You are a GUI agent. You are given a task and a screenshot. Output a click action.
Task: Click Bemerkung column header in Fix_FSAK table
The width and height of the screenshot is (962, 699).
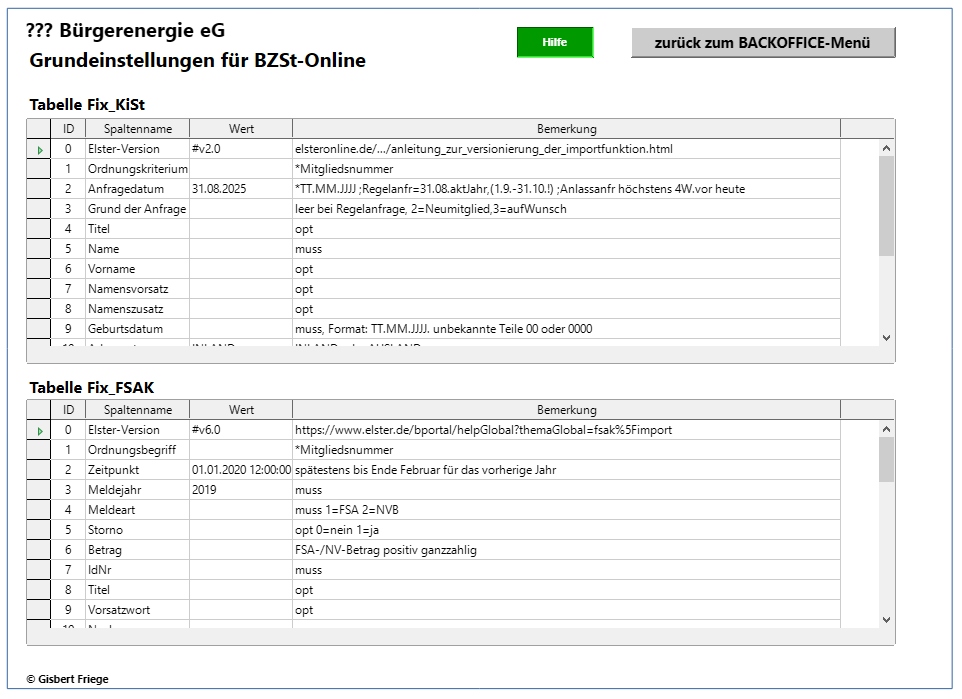pyautogui.click(x=566, y=410)
